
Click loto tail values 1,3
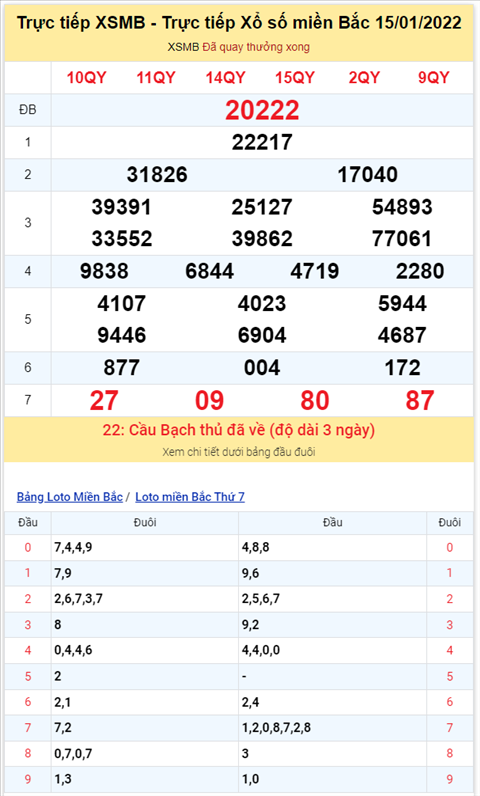(x=63, y=779)
